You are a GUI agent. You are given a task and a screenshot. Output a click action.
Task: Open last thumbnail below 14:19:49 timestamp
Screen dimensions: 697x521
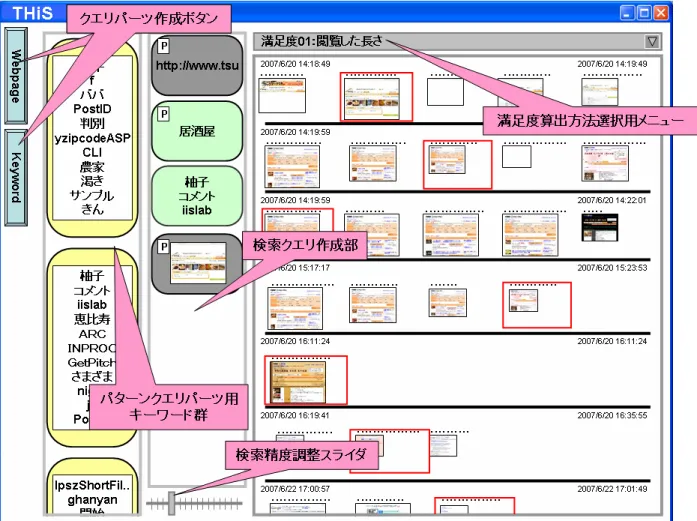[x=600, y=92]
